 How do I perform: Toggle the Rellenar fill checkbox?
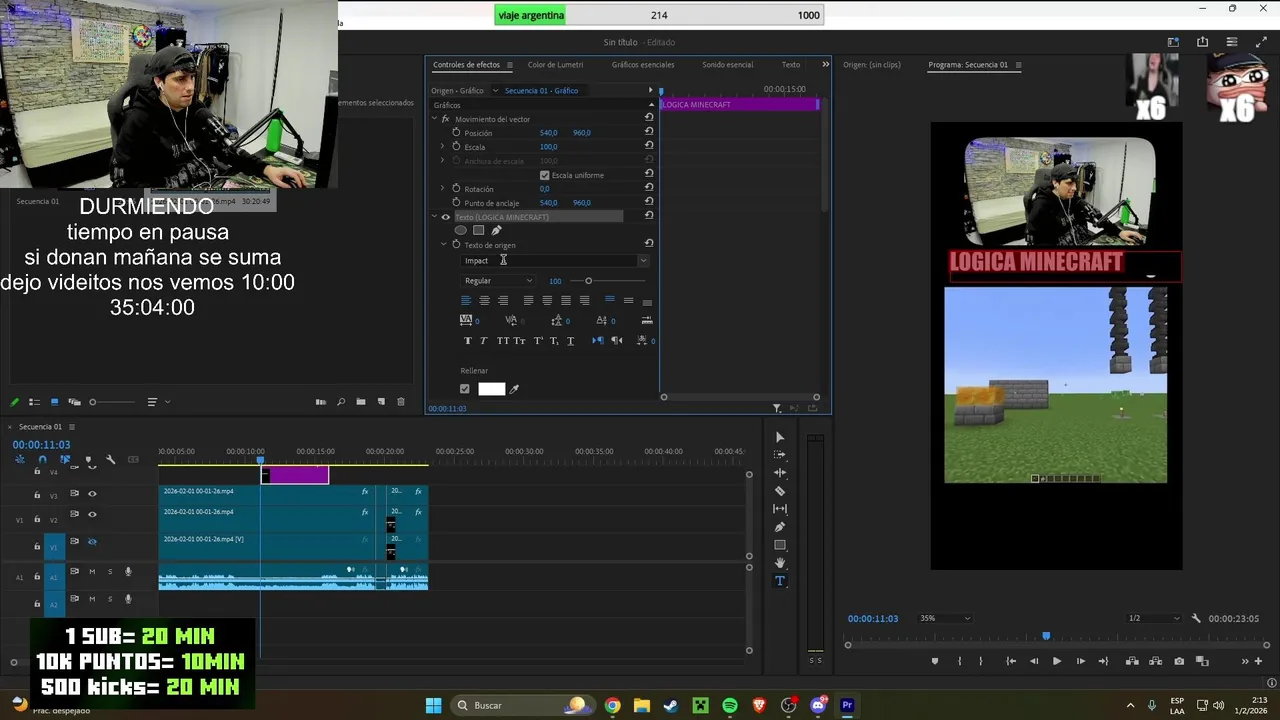click(x=464, y=389)
